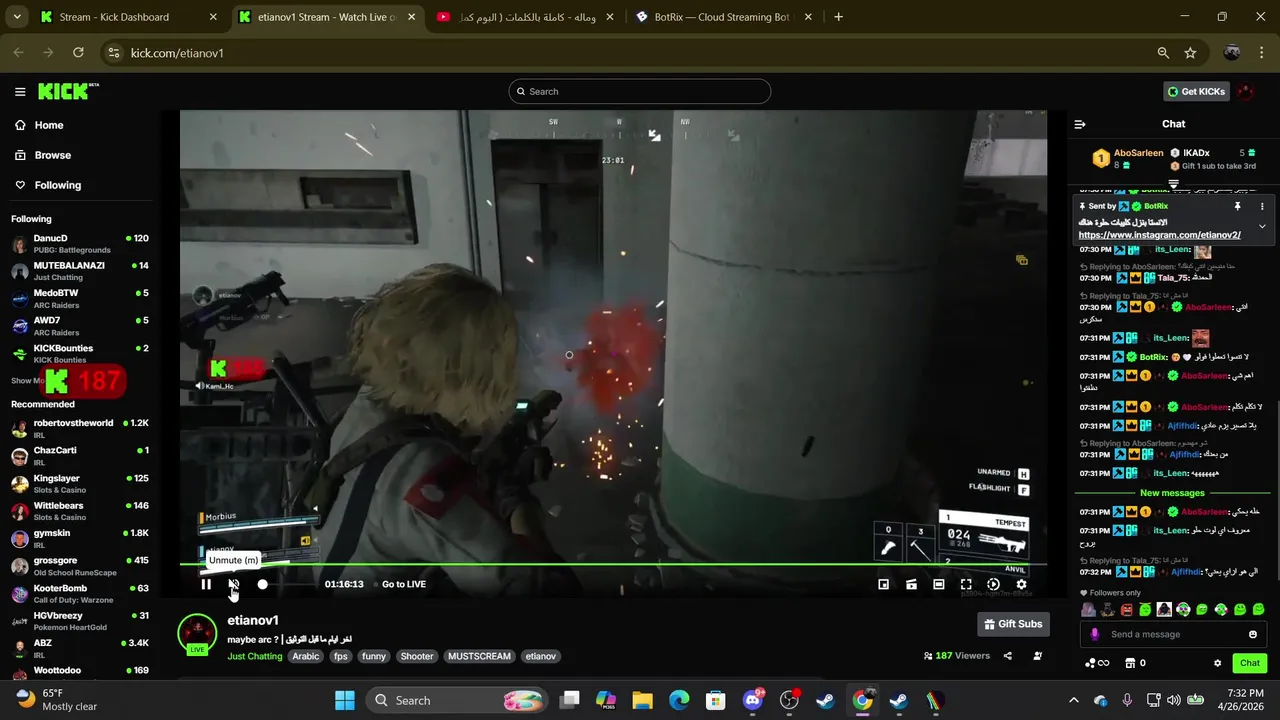Open the chat shop icon showing 0
Screen dimensions: 1280x720
point(1135,663)
